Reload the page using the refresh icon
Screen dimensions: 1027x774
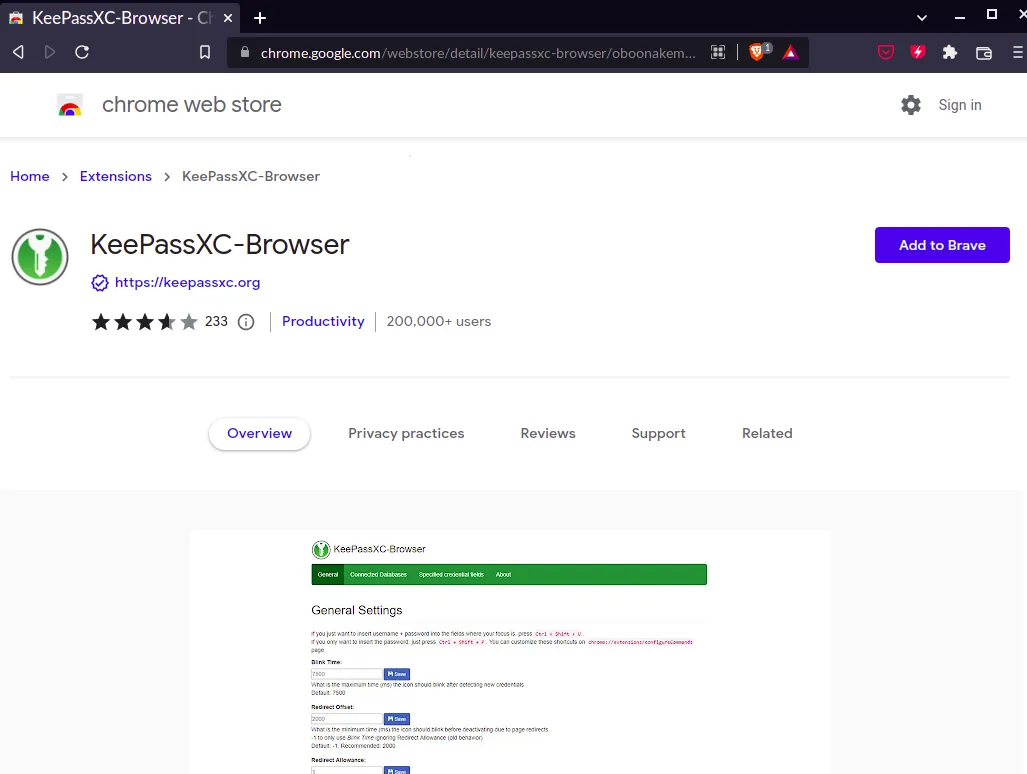(82, 52)
